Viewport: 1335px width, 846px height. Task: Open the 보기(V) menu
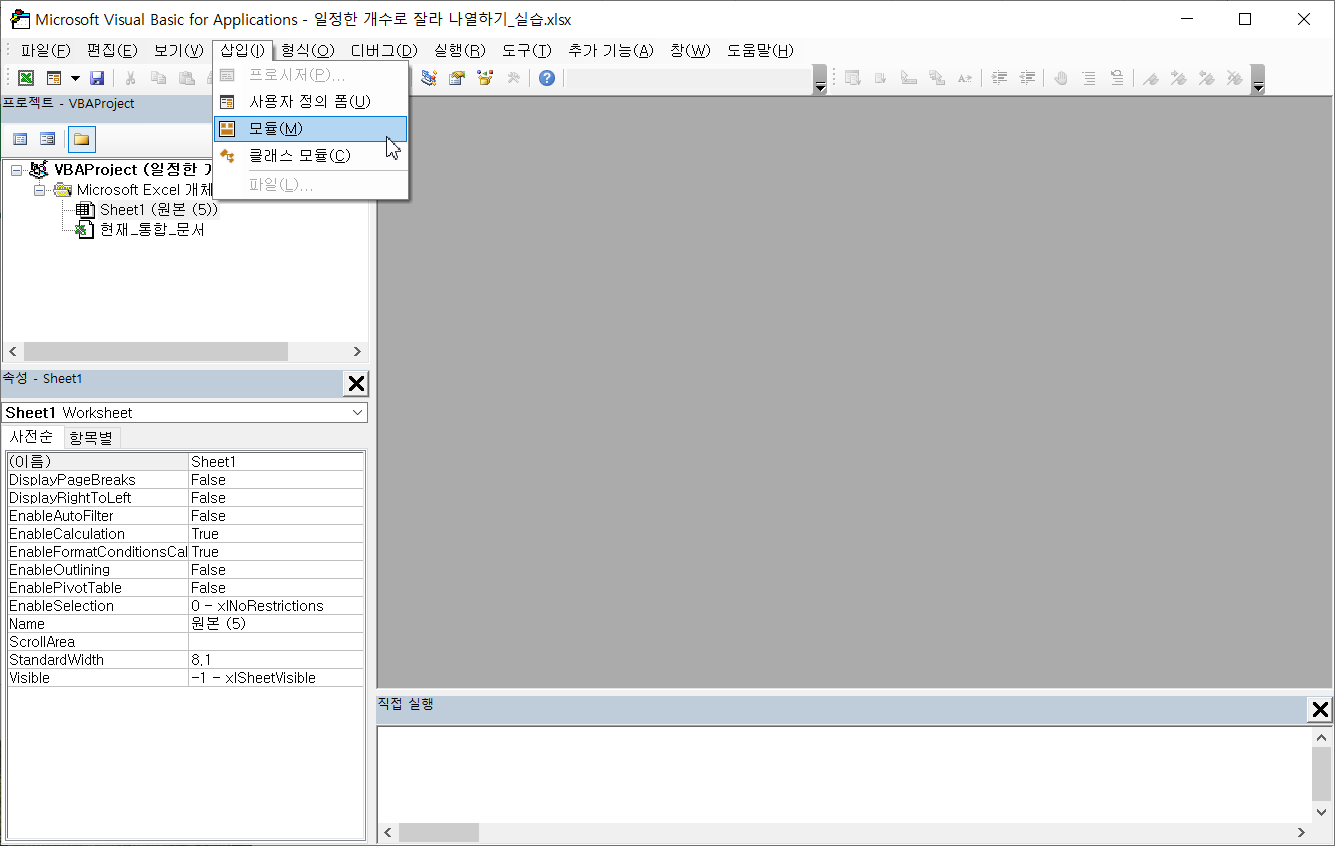[179, 50]
